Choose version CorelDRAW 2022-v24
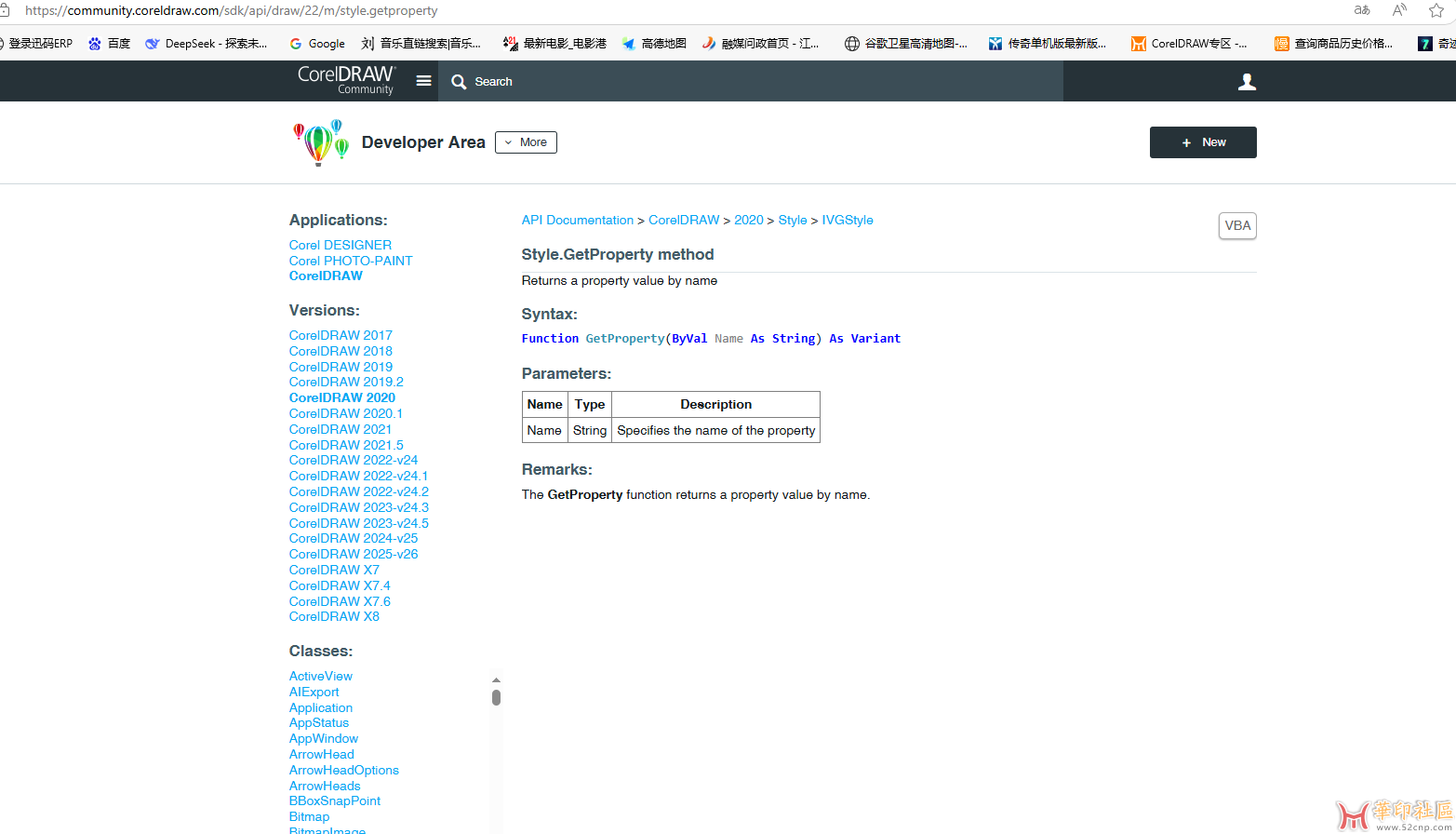The image size is (1456, 834). (x=354, y=460)
